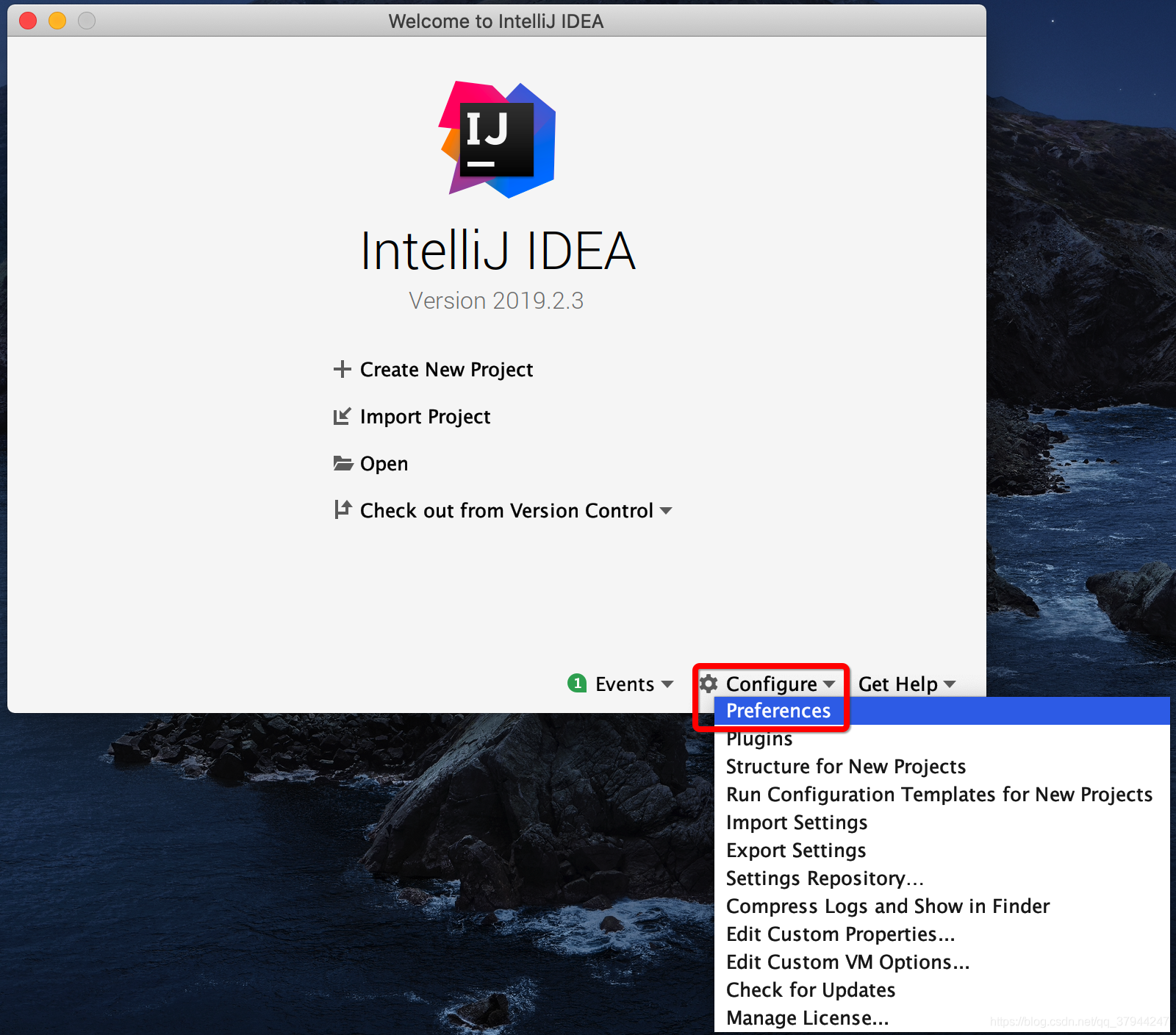Click the Configure gear icon
The width and height of the screenshot is (1176, 1035).
coord(708,684)
